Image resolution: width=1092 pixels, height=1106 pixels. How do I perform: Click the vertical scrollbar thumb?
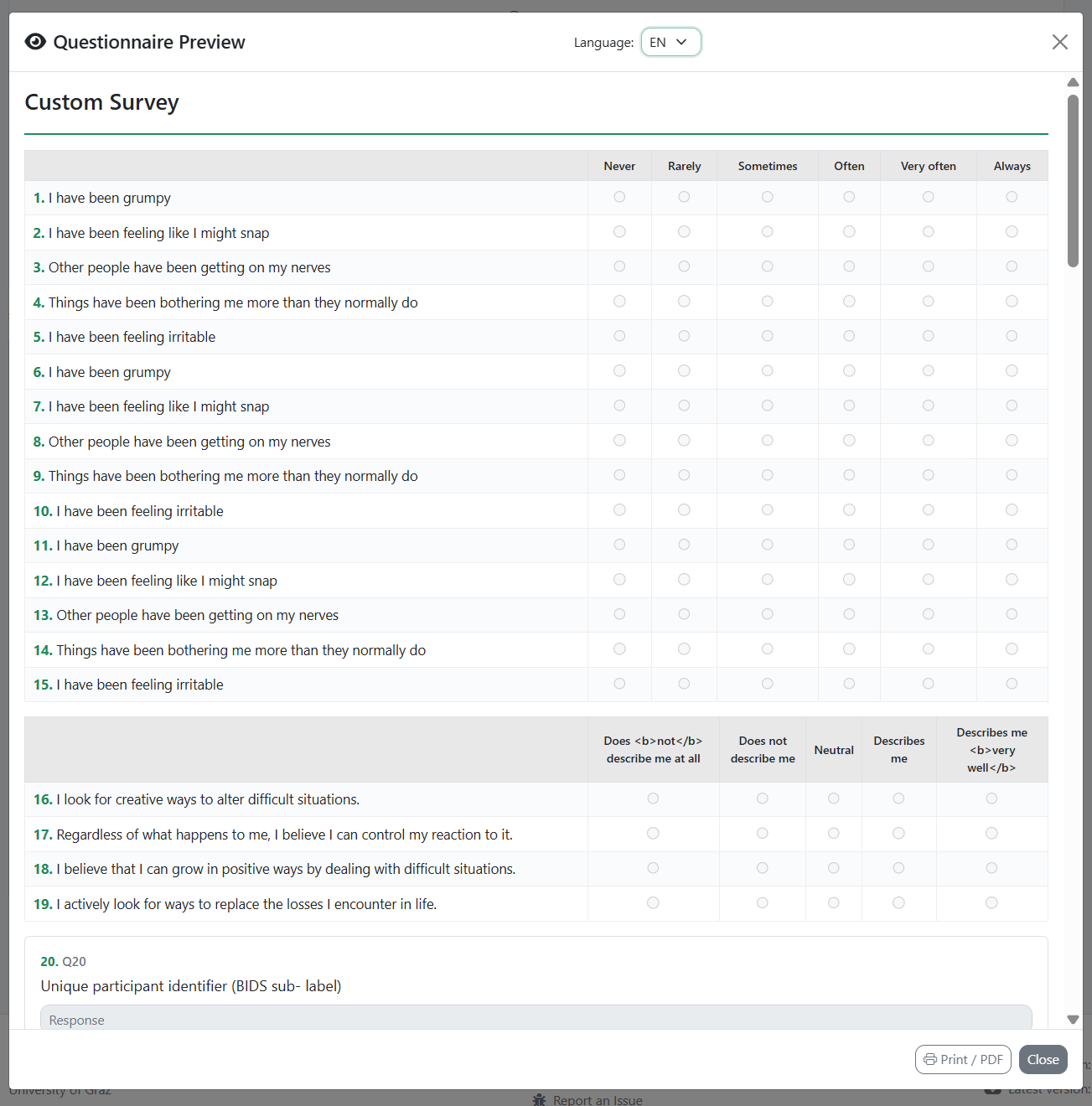1073,180
